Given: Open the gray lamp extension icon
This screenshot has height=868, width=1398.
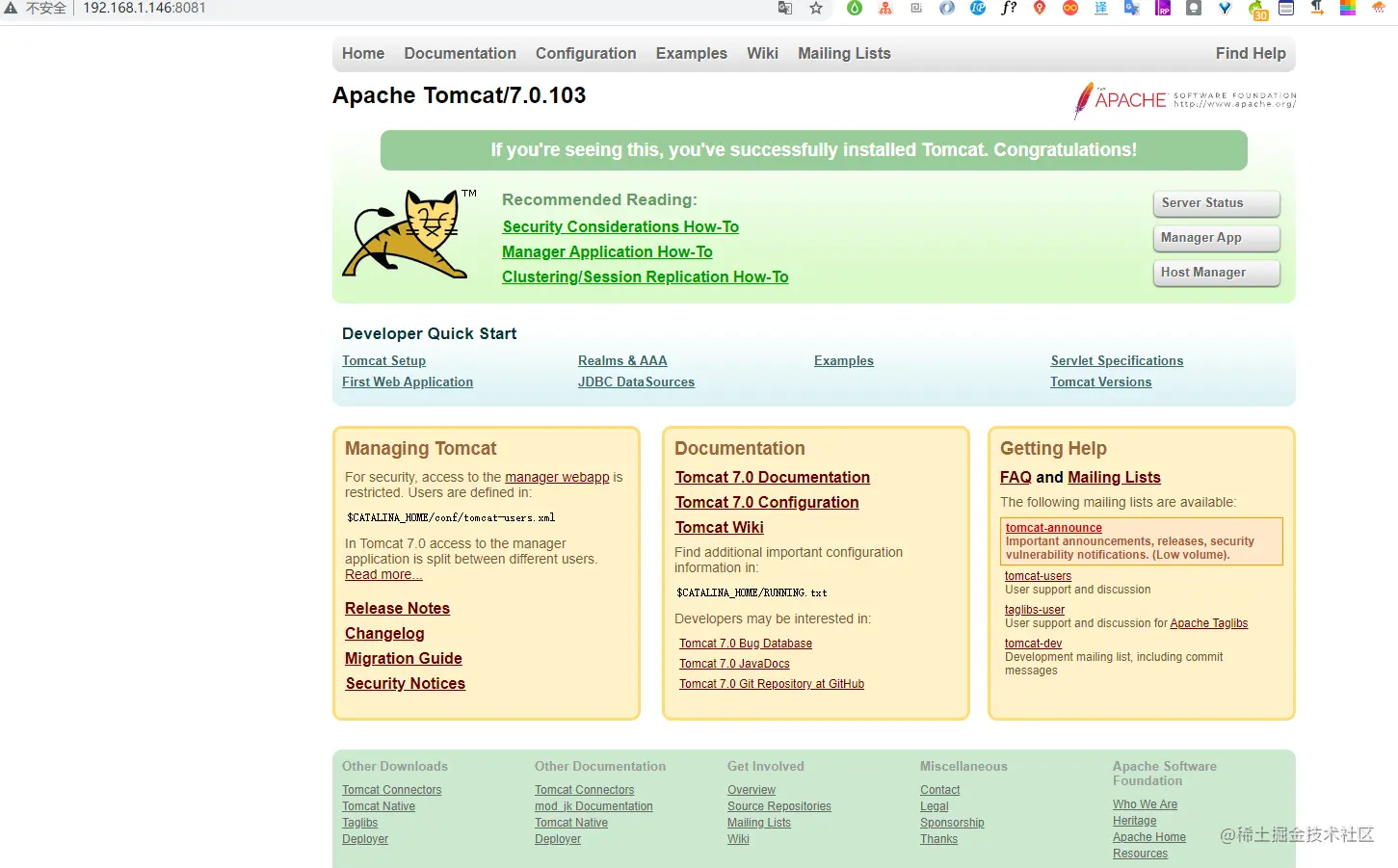Looking at the screenshot, I should (x=1194, y=8).
